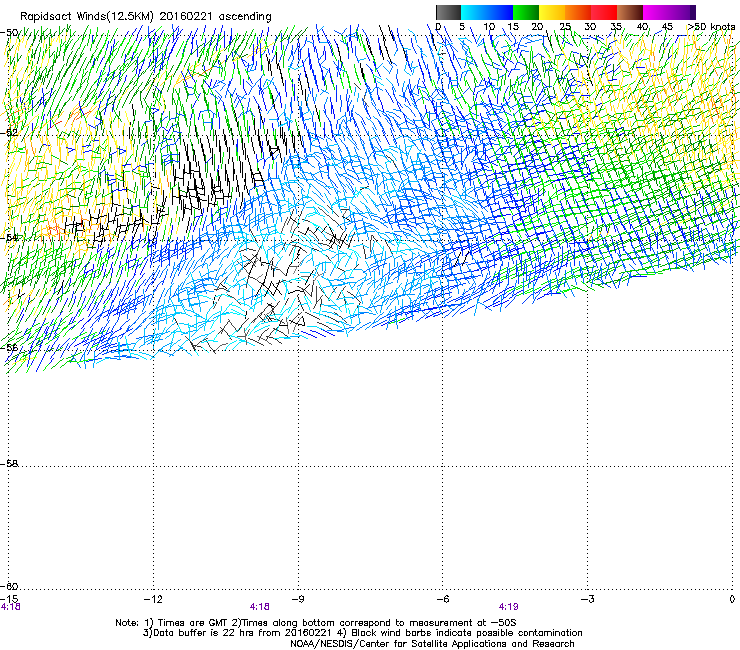
Task: Click the '-9' longitude axis label
Action: click(297, 599)
